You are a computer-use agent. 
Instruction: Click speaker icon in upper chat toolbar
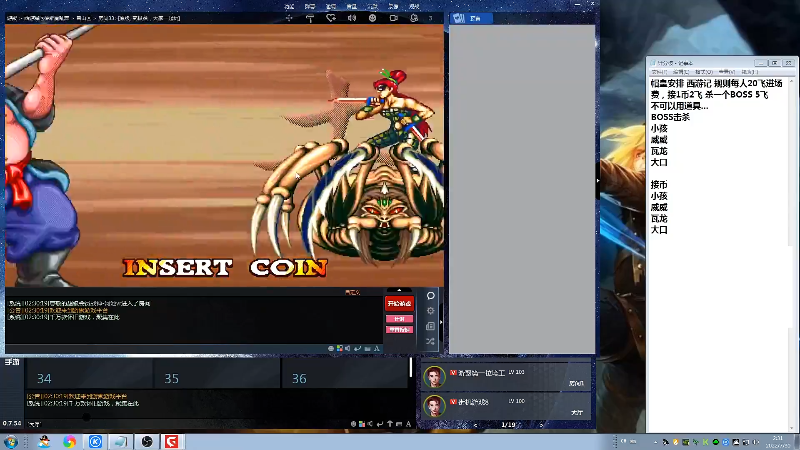(348, 348)
